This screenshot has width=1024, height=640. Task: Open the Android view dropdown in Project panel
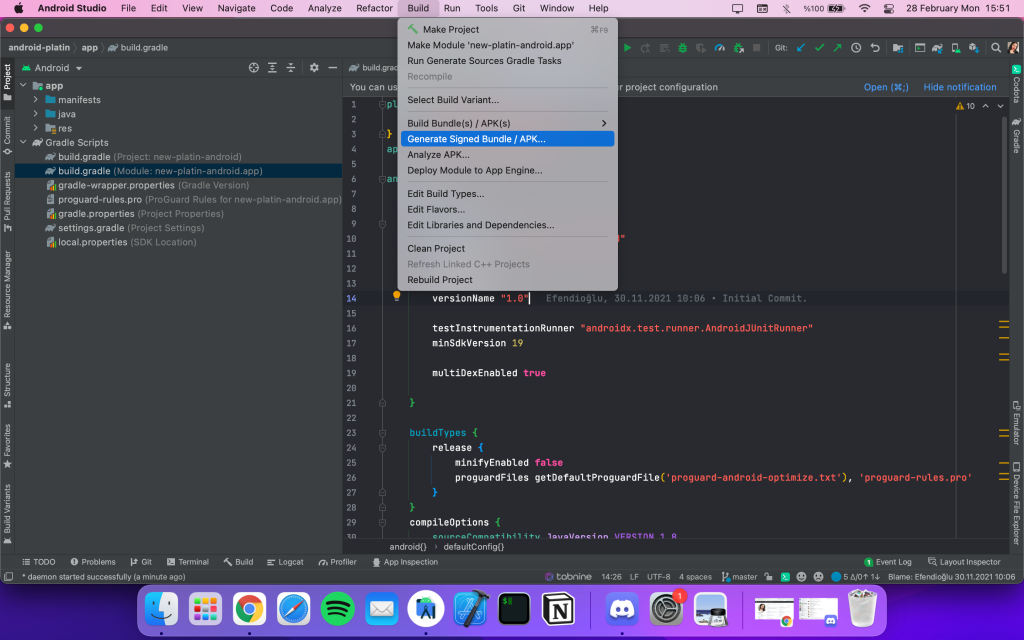pos(52,68)
